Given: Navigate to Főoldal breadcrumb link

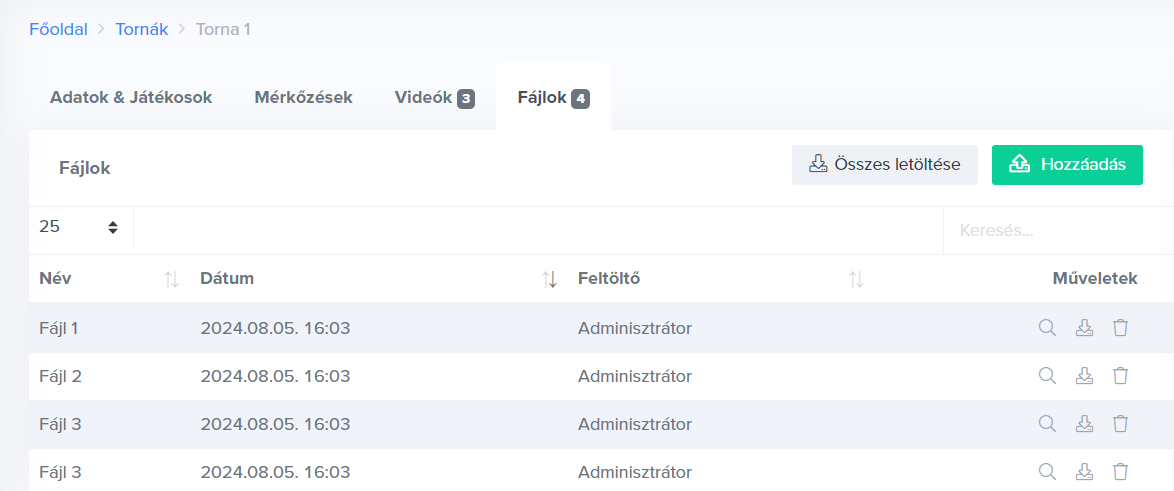Looking at the screenshot, I should coord(59,29).
